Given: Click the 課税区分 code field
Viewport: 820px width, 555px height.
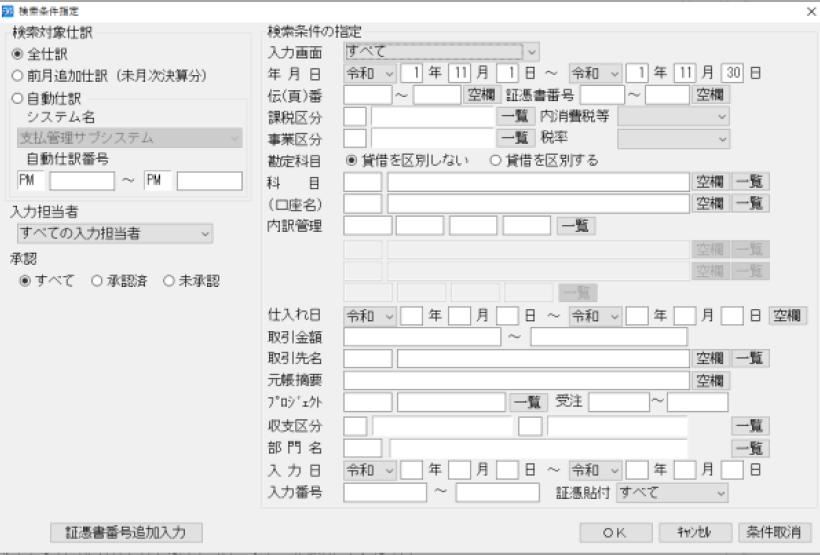Looking at the screenshot, I should 355,117.
